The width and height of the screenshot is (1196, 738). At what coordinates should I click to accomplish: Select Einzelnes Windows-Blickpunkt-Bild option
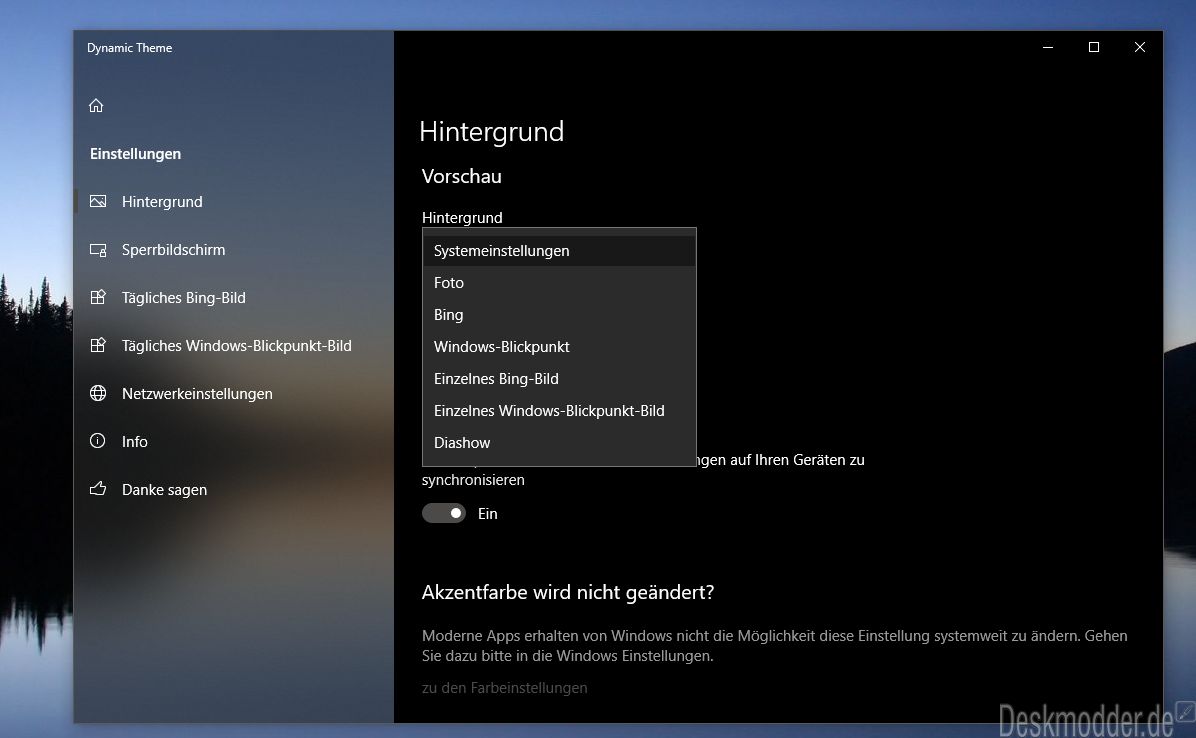pos(549,411)
